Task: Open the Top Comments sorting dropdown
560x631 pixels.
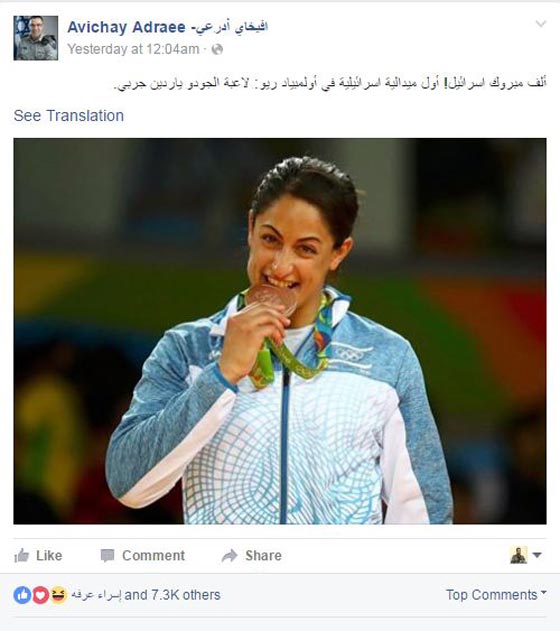Action: click(x=496, y=594)
